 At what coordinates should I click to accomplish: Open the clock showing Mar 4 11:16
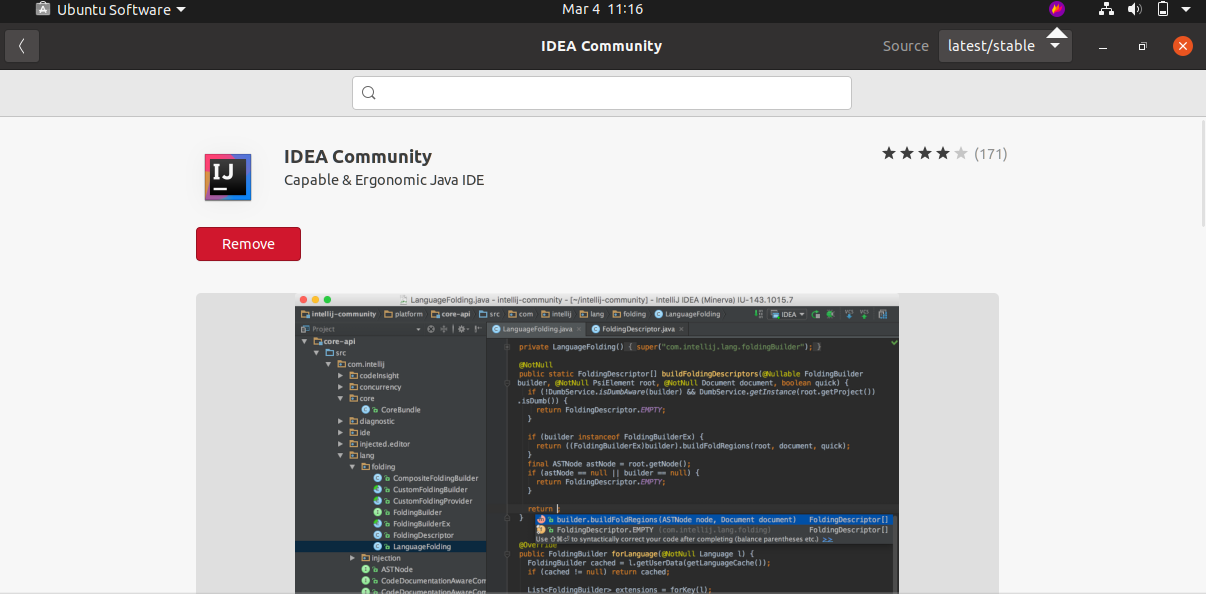pos(602,9)
